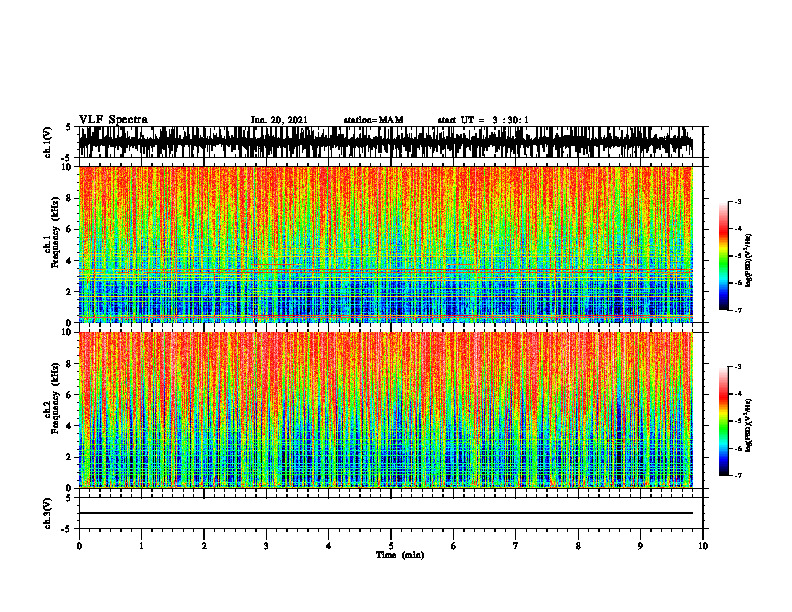Click the ch.2 spectrogram colorbar

click(x=723, y=421)
